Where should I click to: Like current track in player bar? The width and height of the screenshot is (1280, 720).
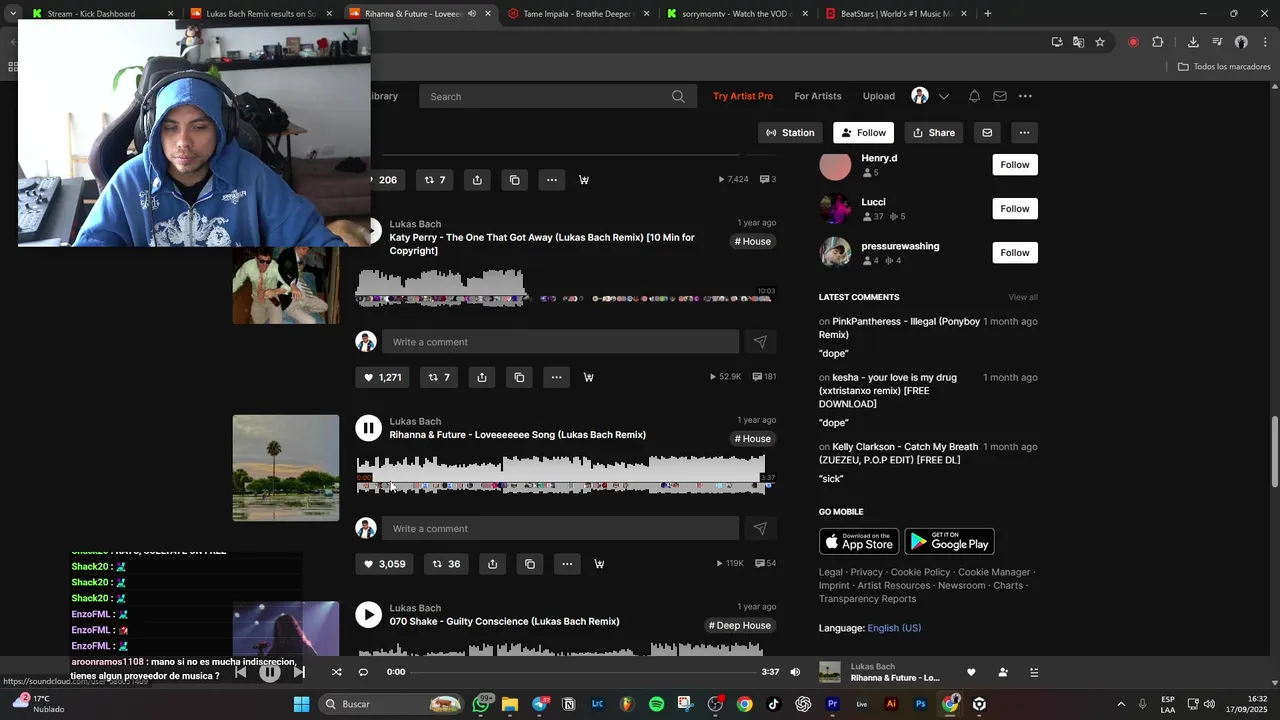tap(971, 672)
